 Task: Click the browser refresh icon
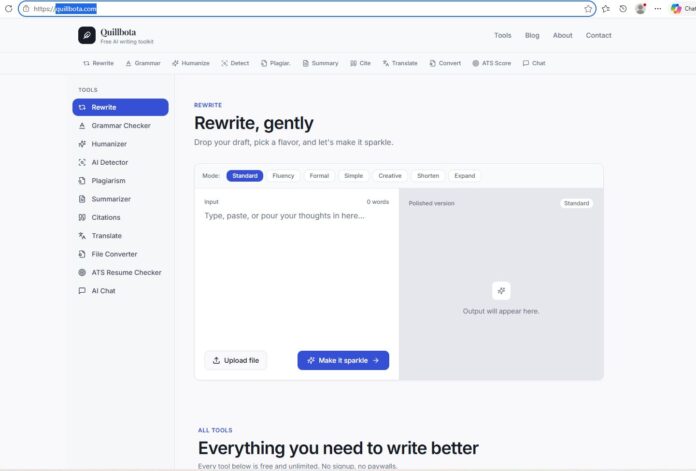(8, 8)
